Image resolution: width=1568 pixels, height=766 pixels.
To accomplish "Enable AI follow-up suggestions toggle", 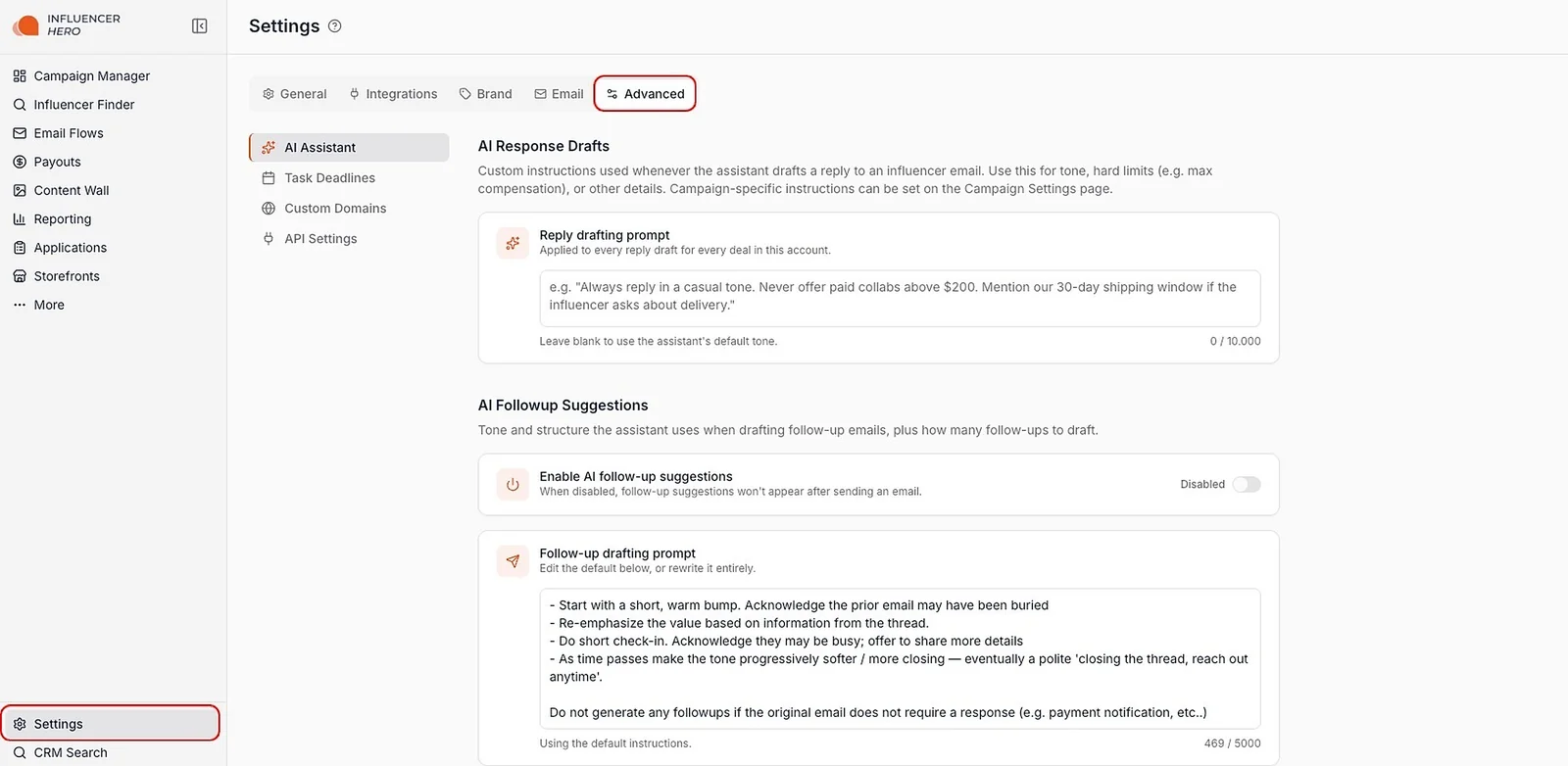I will coord(1247,485).
